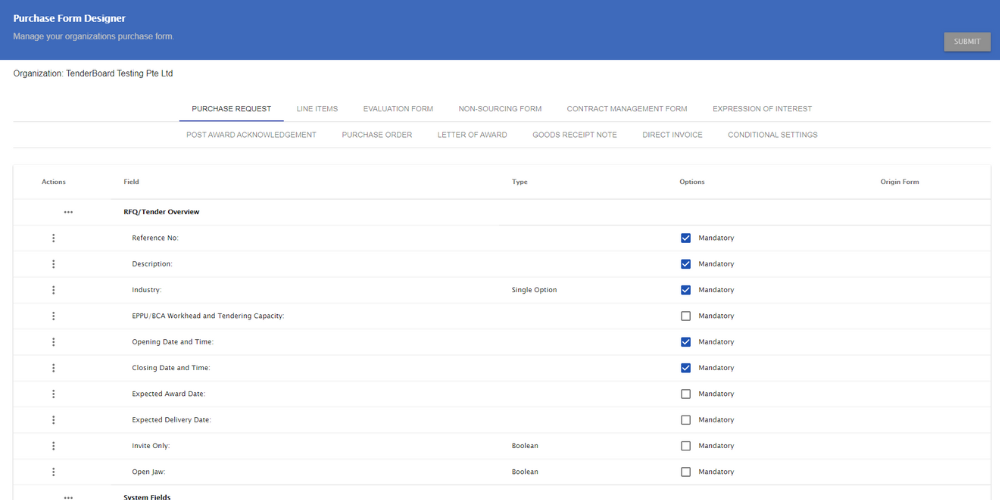This screenshot has height=500, width=1000.
Task: Click the Boolean type of Invite Only
Action: point(525,446)
